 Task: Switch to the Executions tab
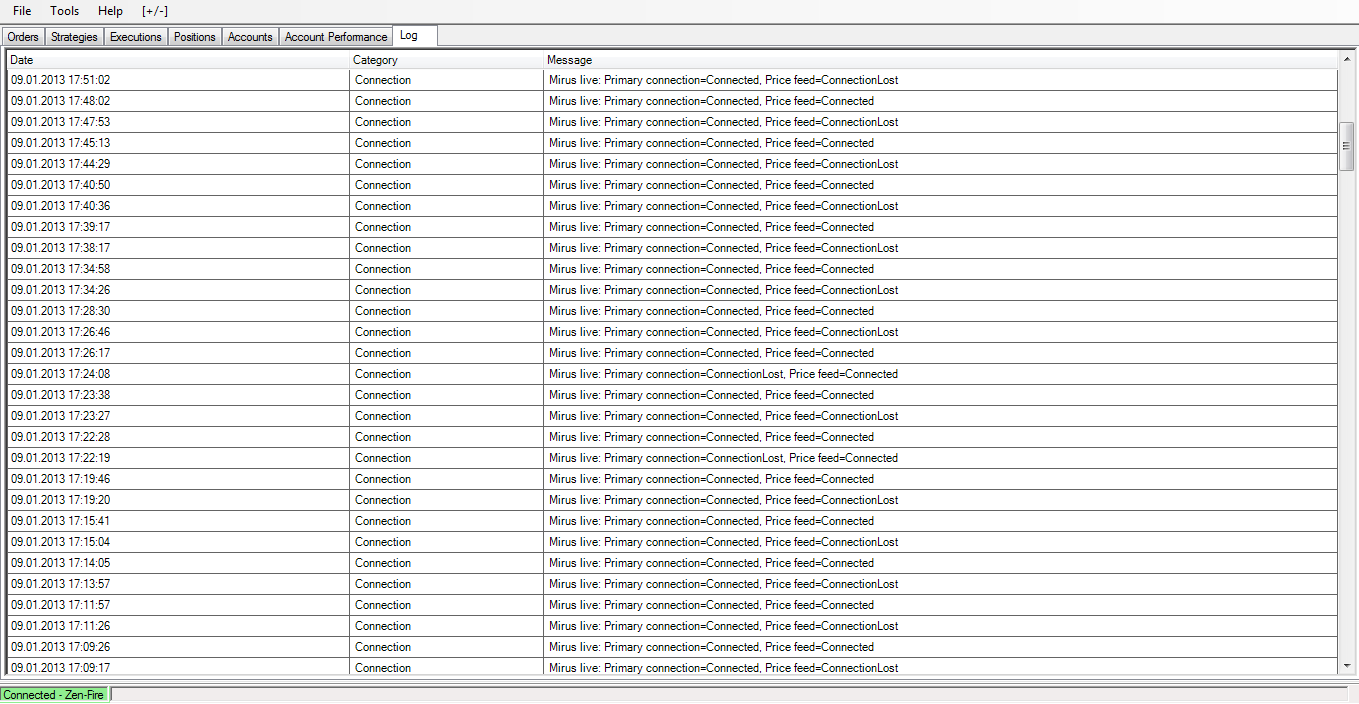coord(136,37)
